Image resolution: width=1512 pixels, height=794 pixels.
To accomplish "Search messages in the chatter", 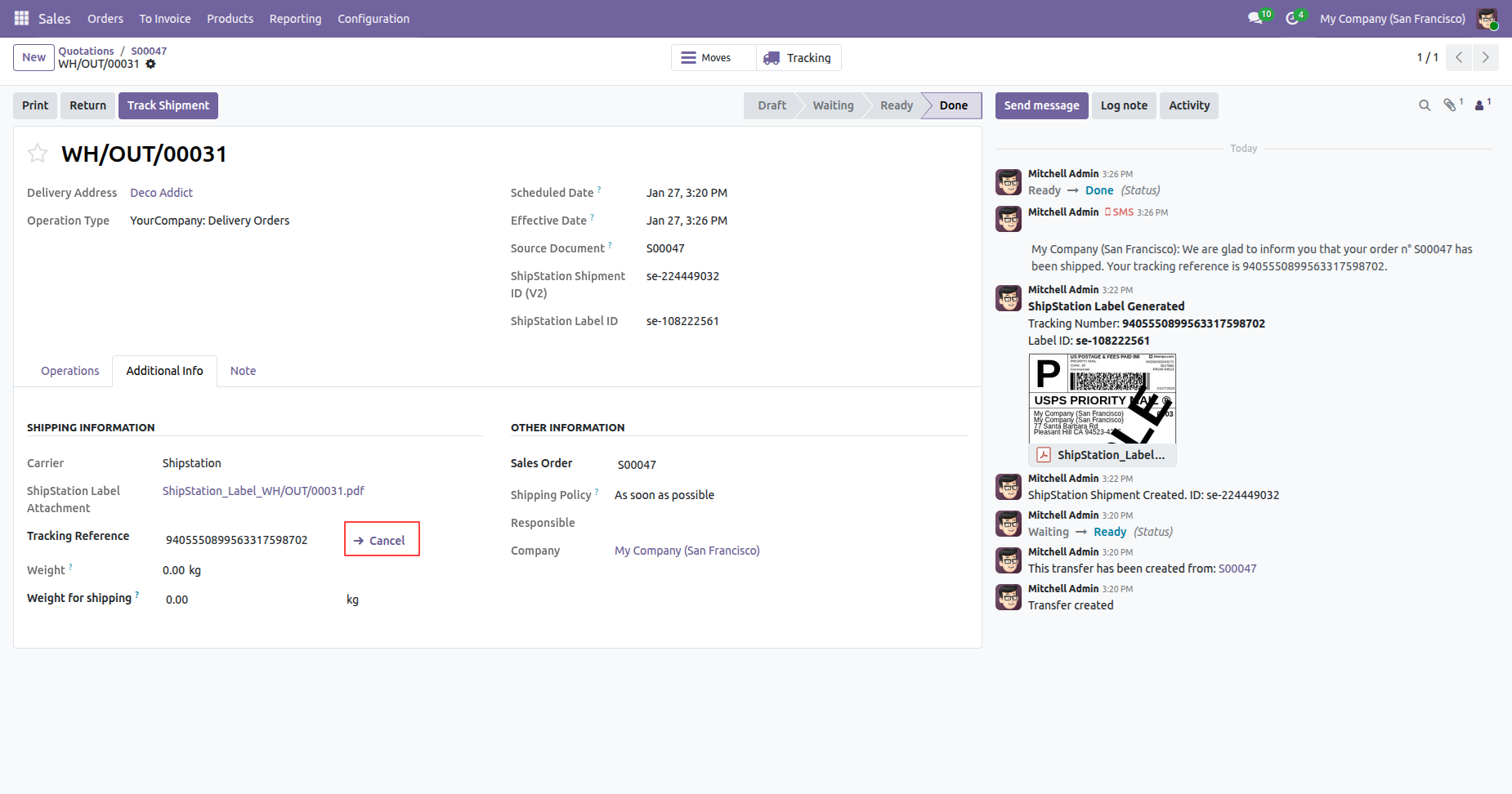I will pos(1425,105).
